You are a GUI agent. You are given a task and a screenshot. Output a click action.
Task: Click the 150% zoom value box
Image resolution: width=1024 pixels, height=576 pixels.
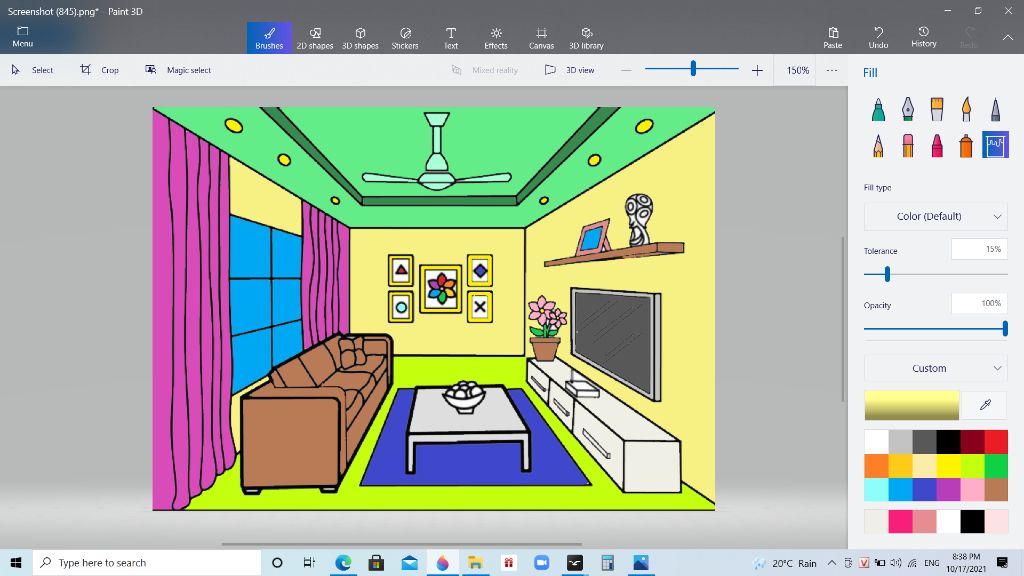pyautogui.click(x=797, y=70)
